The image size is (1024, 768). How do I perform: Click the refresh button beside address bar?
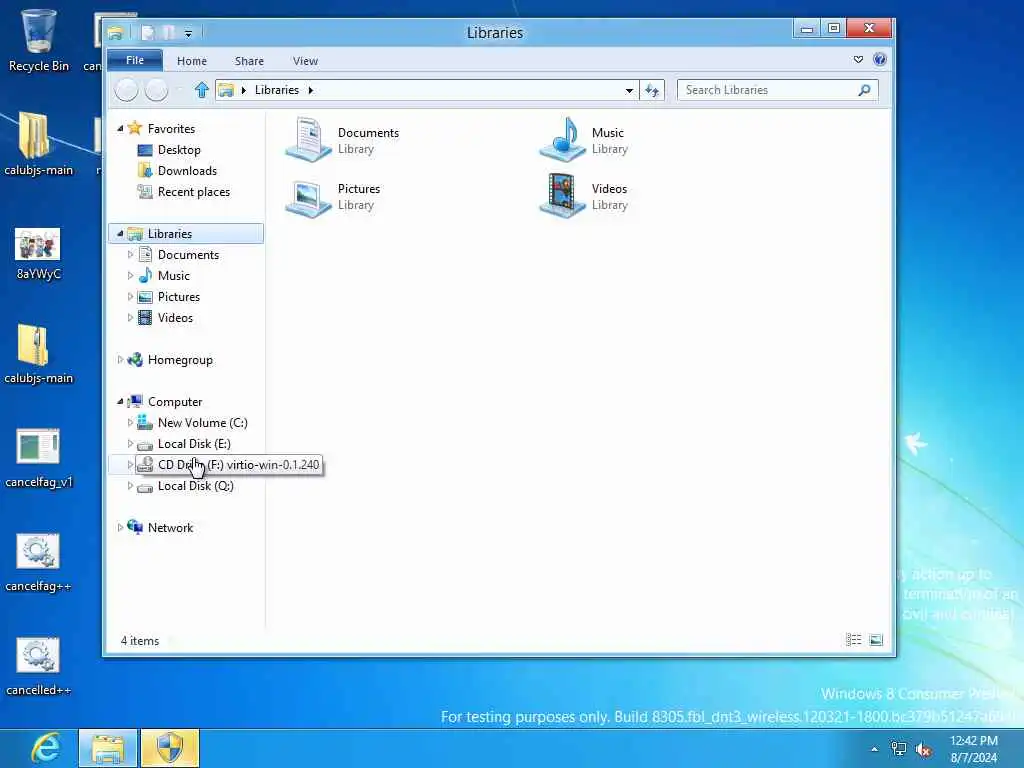pyautogui.click(x=652, y=90)
